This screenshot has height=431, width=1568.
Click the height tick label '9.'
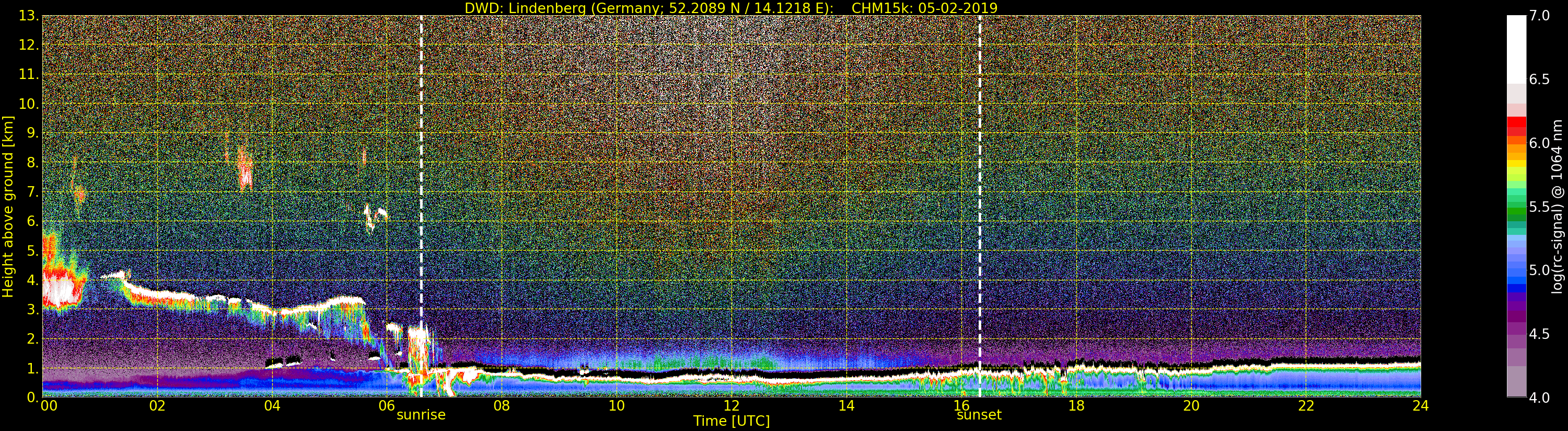(x=33, y=133)
